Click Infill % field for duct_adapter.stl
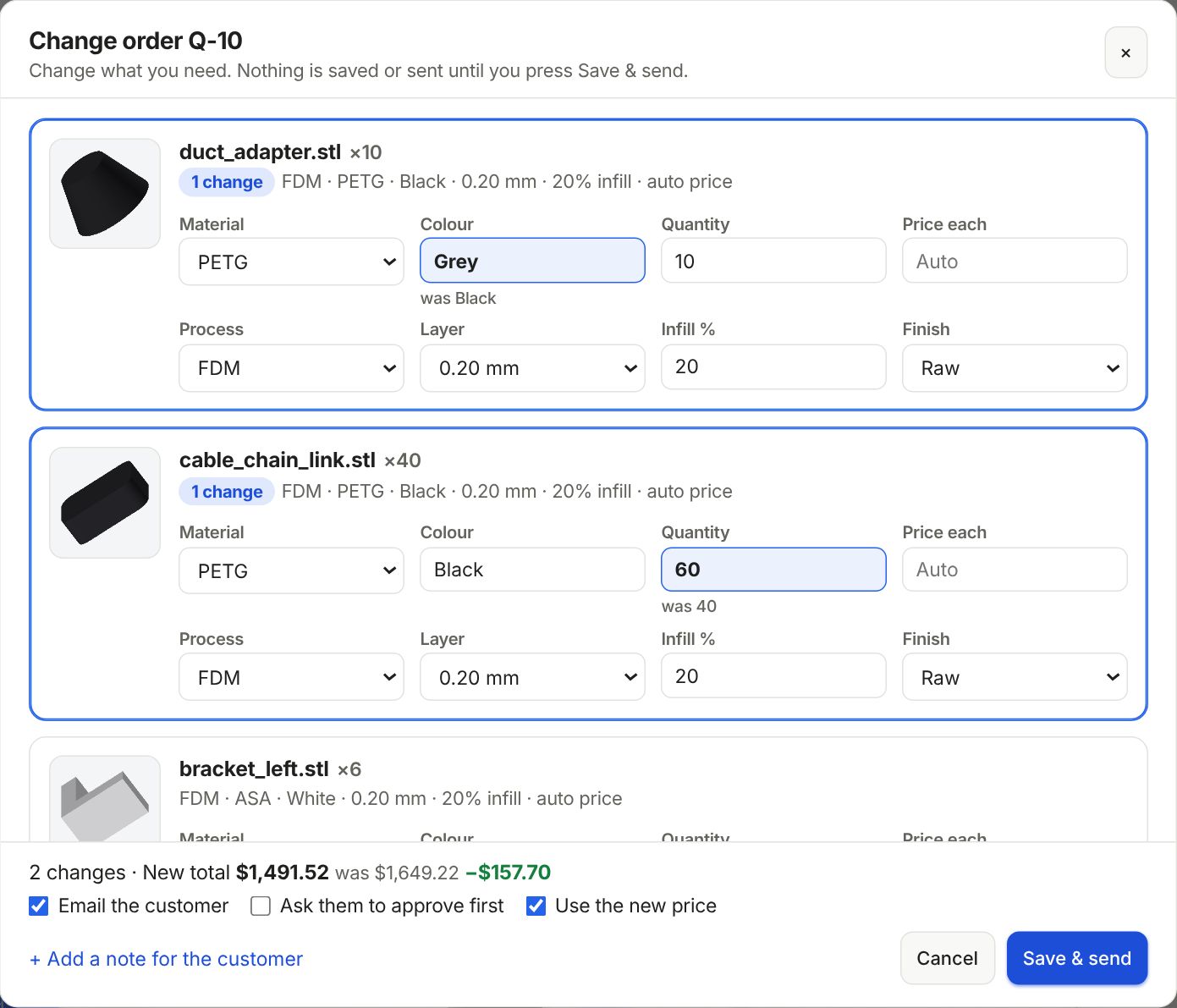 pyautogui.click(x=773, y=366)
